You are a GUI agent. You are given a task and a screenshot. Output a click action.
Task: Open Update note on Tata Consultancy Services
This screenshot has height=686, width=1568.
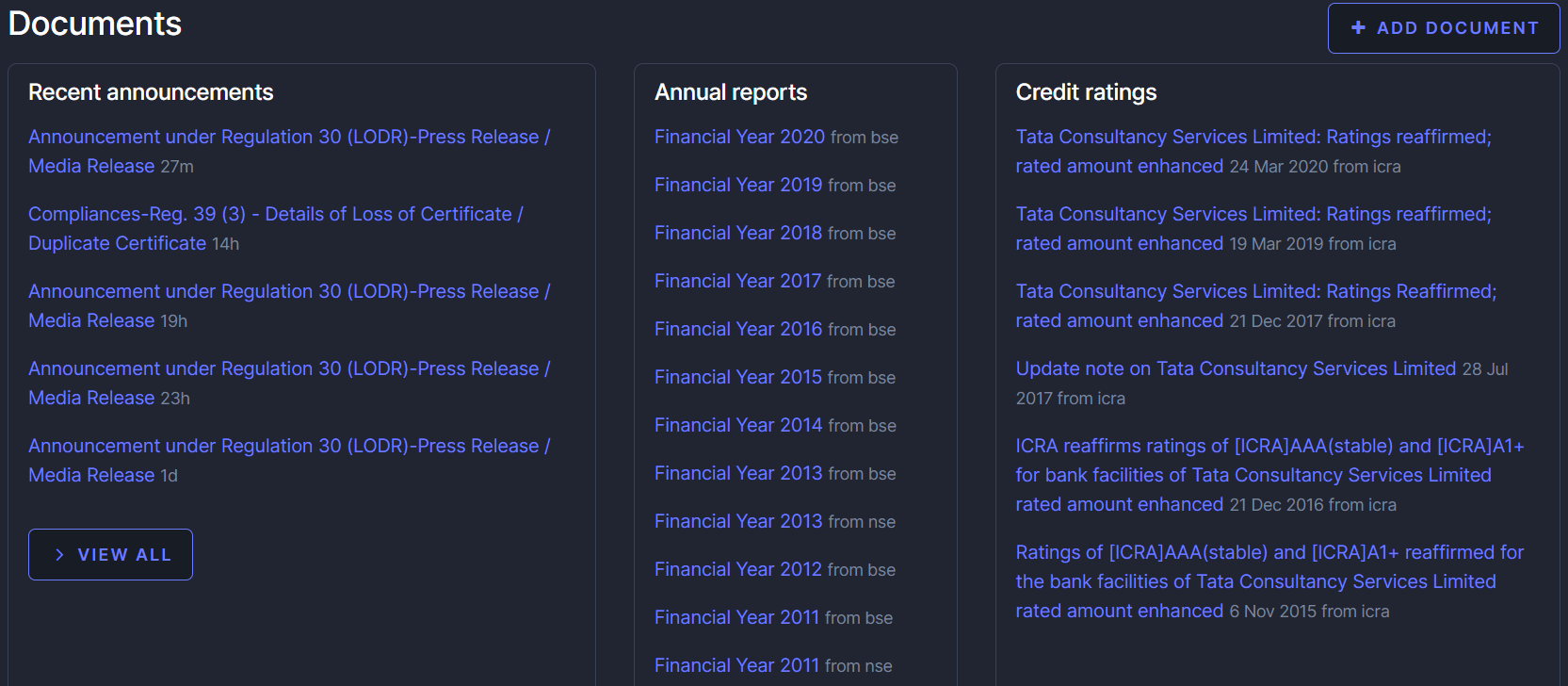click(1236, 368)
